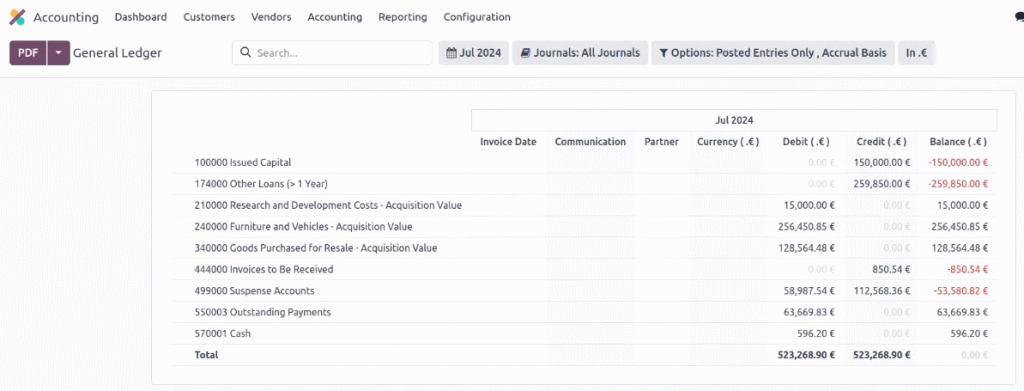Expand the PDF export dropdown arrow
Viewport: 1024px width, 391px height.
(x=58, y=53)
